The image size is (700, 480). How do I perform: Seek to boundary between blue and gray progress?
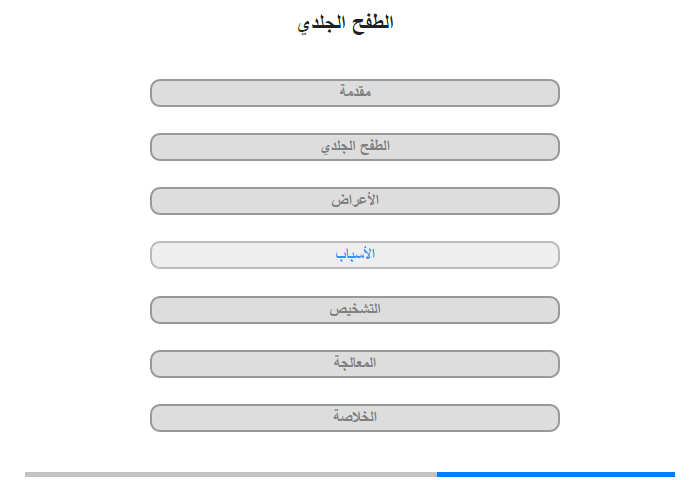(437, 474)
